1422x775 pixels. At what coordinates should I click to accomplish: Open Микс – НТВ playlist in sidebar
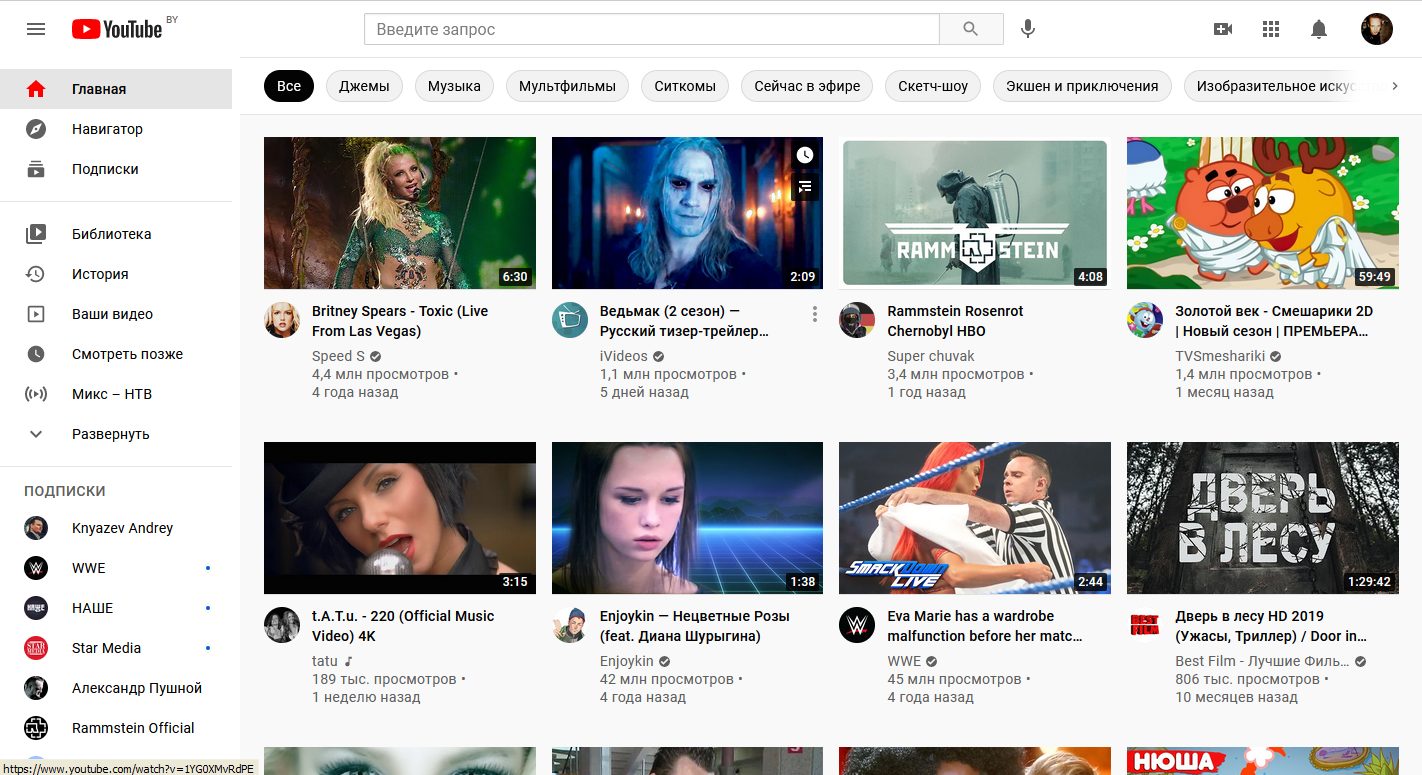[116, 394]
